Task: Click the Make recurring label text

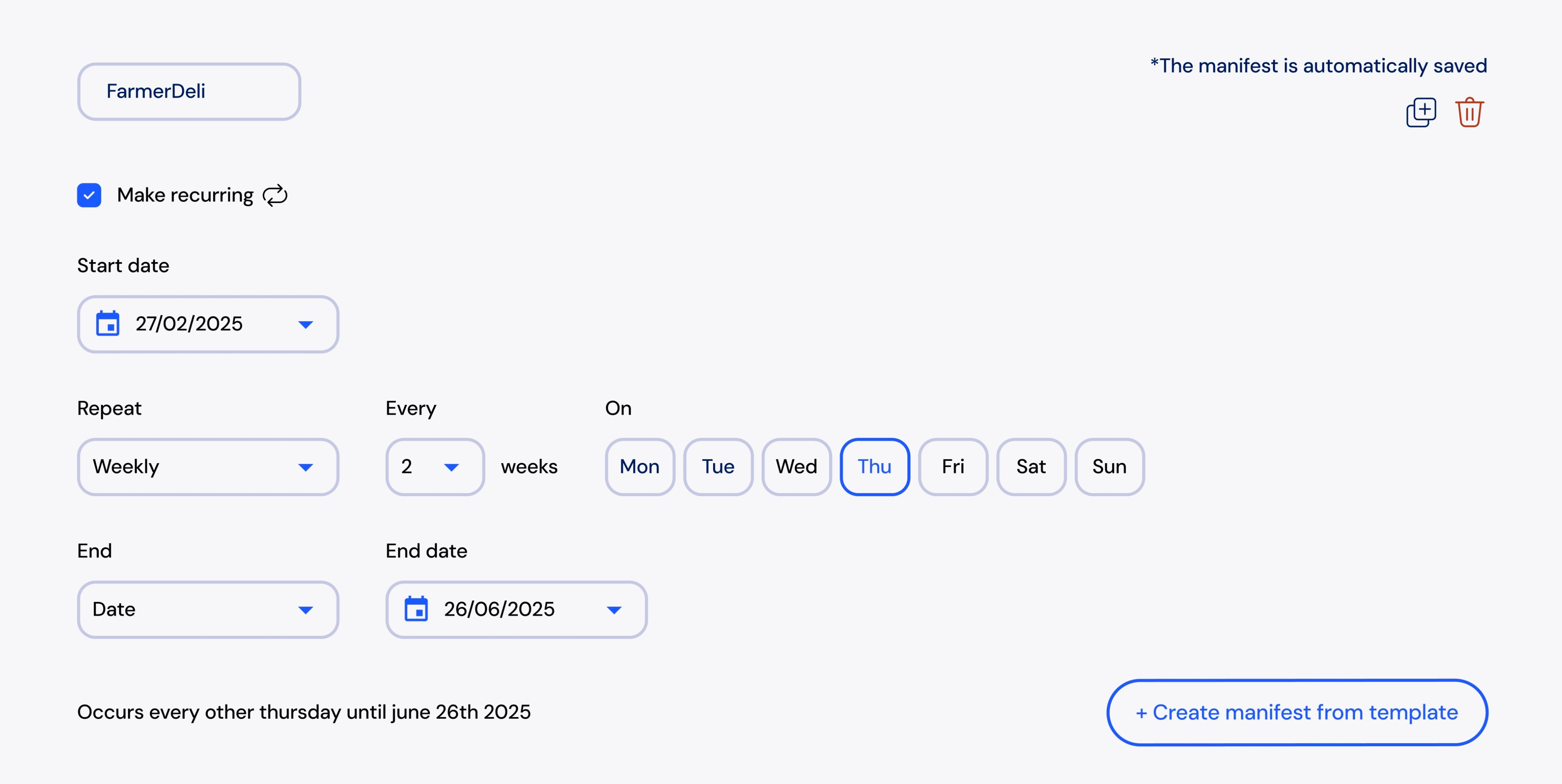Action: [x=185, y=195]
